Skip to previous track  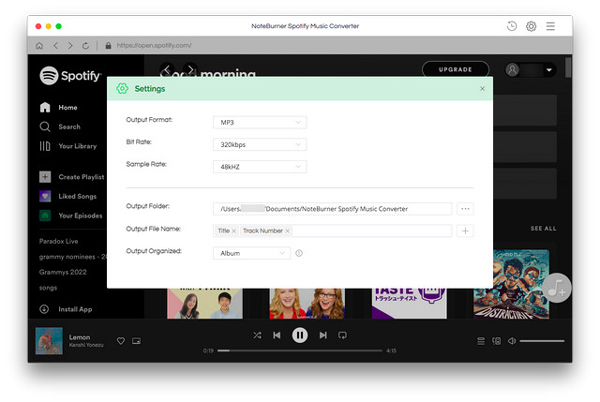click(x=277, y=335)
